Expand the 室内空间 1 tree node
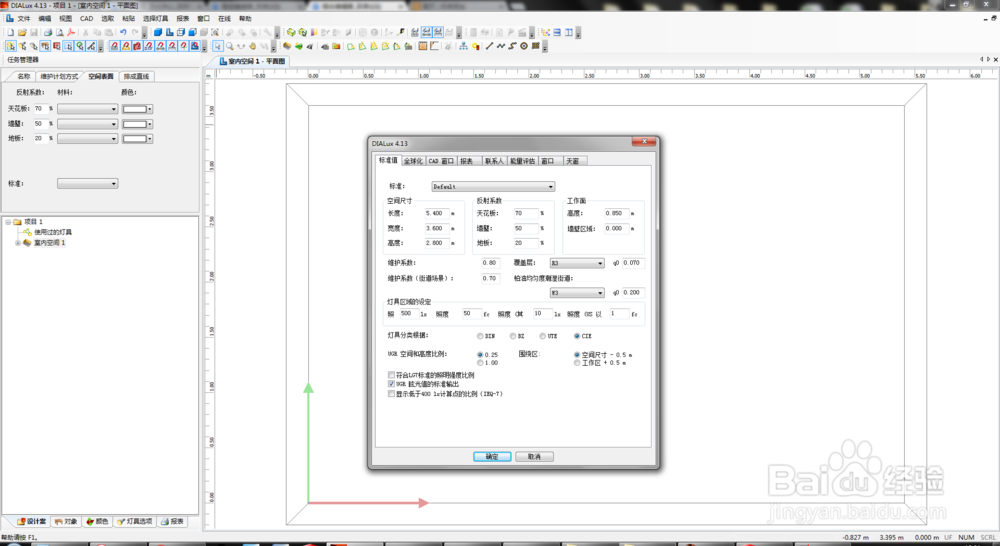 click(18, 243)
